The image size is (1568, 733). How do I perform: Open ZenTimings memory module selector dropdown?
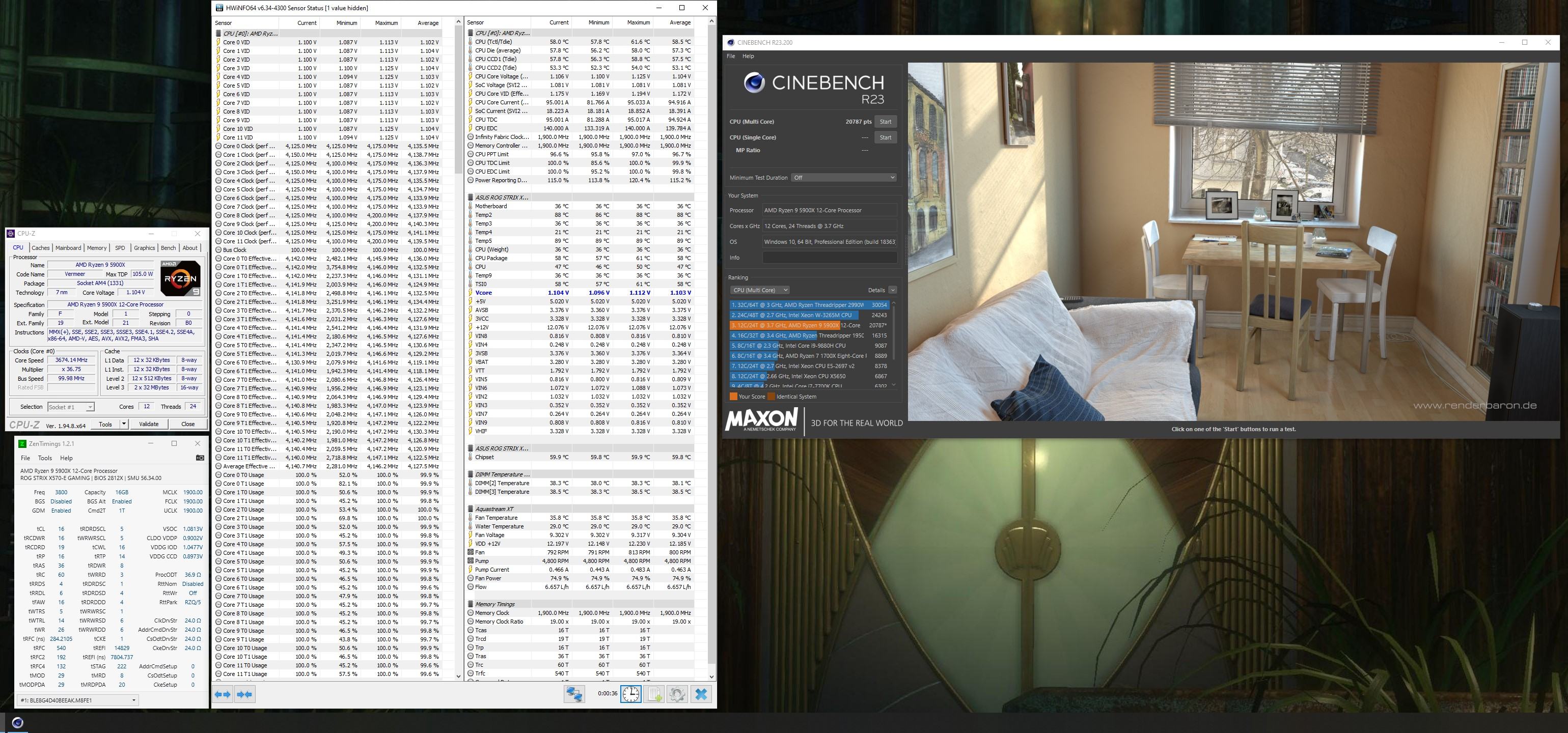(x=78, y=700)
